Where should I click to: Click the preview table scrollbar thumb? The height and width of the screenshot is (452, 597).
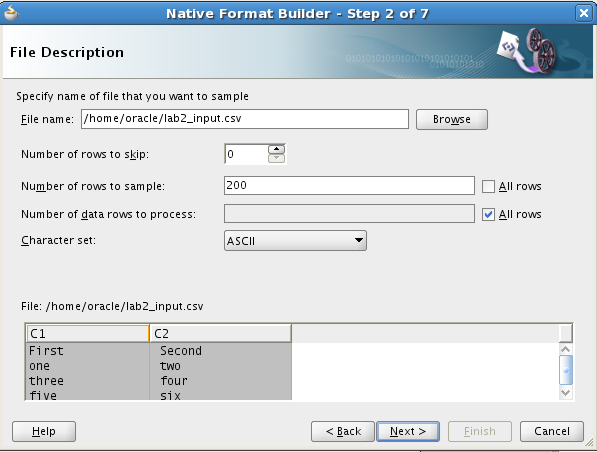566,370
